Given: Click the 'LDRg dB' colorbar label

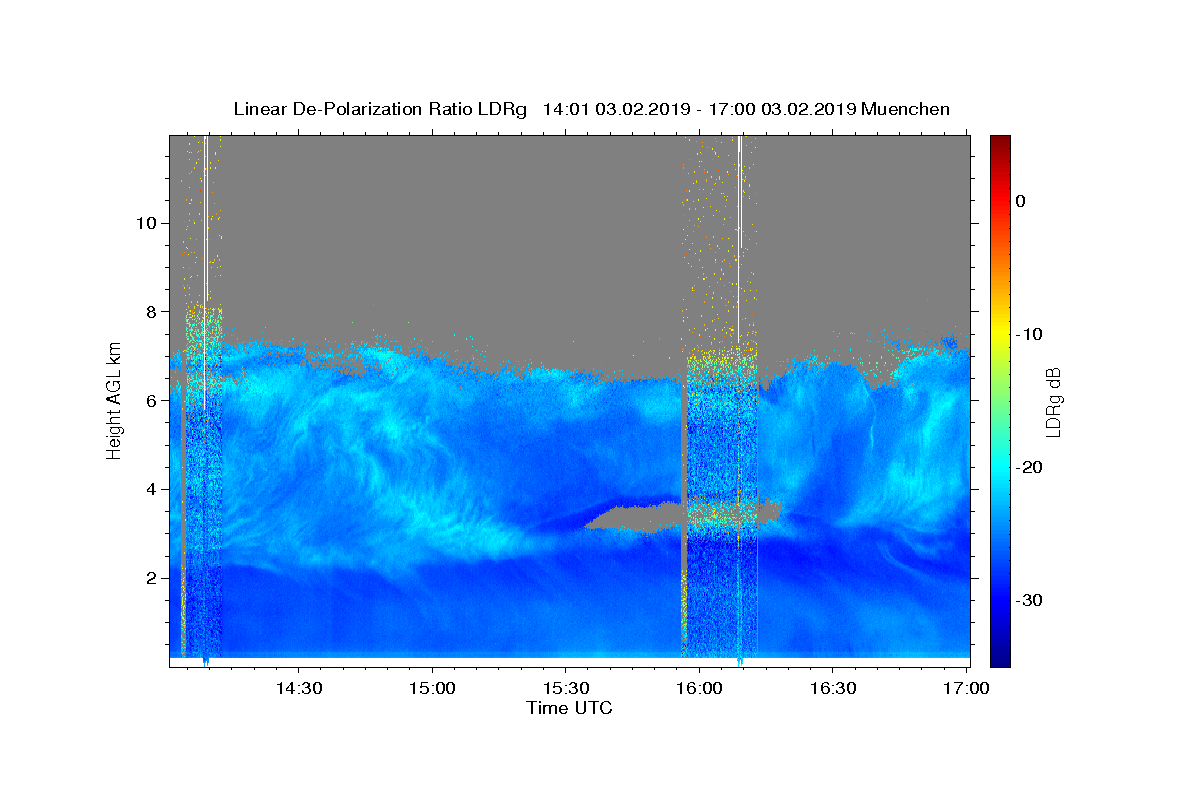Looking at the screenshot, I should click(x=1053, y=401).
